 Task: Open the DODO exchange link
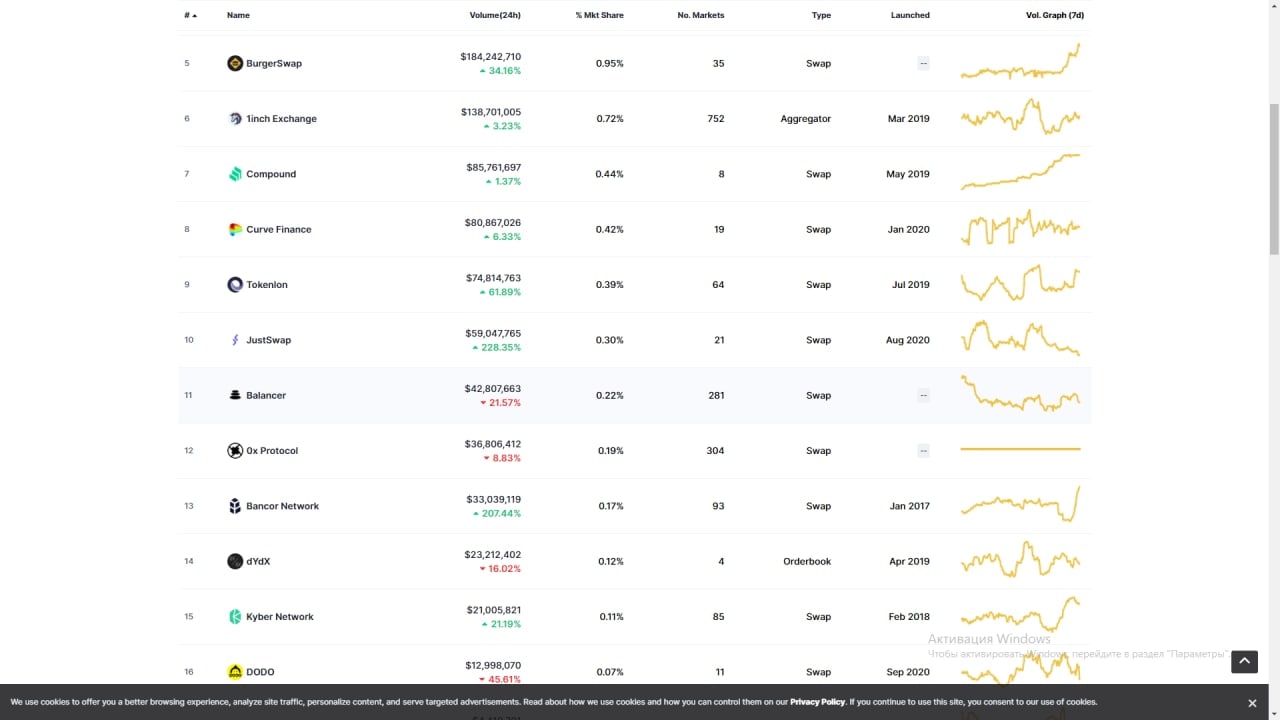tap(260, 672)
